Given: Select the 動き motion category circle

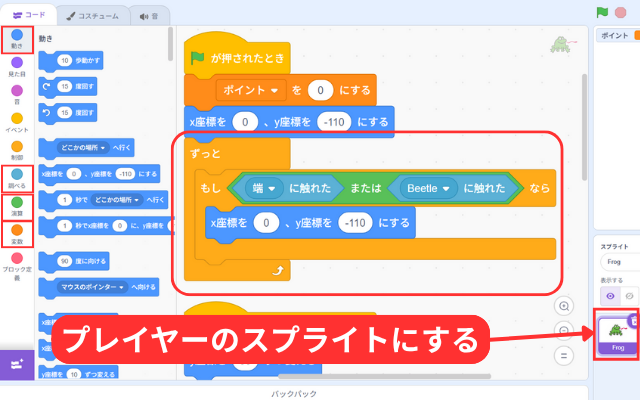Looking at the screenshot, I should pyautogui.click(x=17, y=35).
